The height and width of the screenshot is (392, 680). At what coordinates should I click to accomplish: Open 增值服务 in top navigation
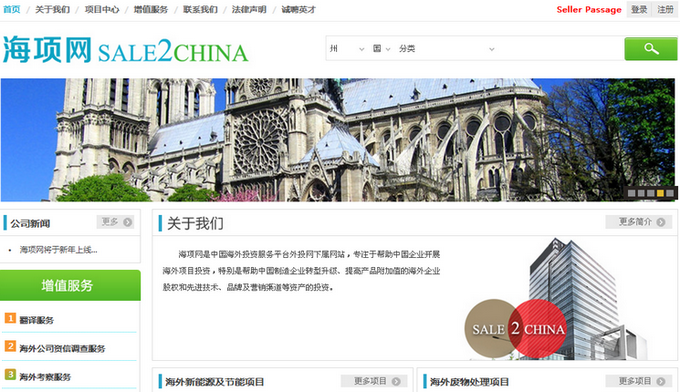(150, 10)
